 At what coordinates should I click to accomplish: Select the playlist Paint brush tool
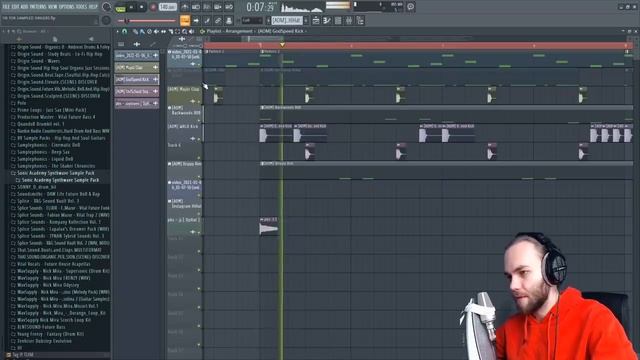coord(142,31)
